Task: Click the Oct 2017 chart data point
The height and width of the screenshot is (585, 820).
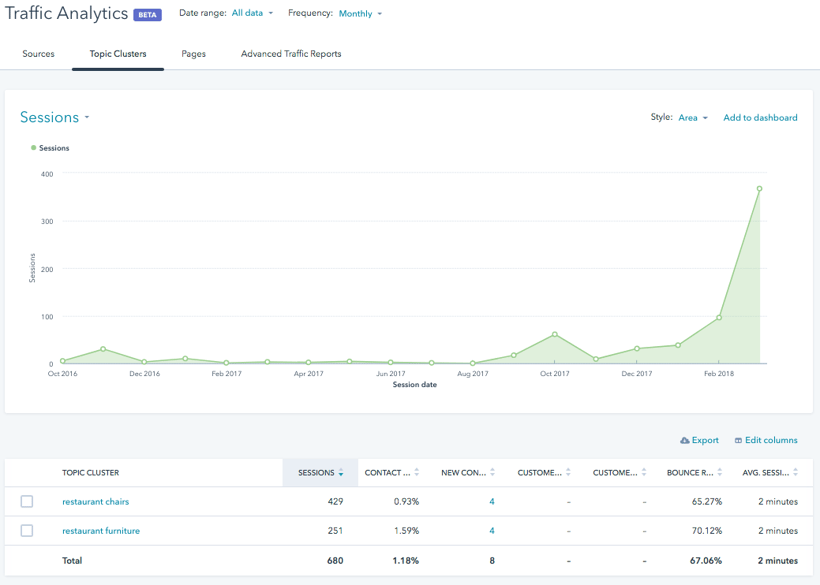Action: point(555,335)
